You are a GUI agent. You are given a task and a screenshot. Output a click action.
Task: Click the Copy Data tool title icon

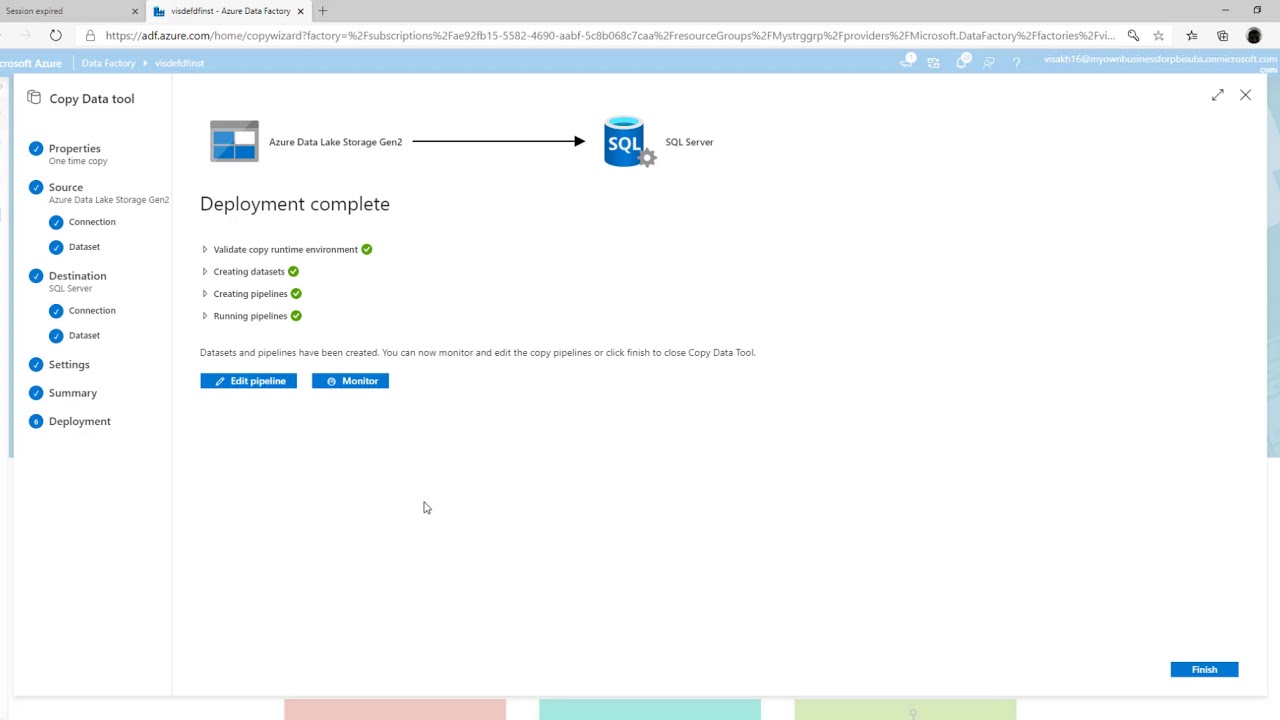pos(34,98)
